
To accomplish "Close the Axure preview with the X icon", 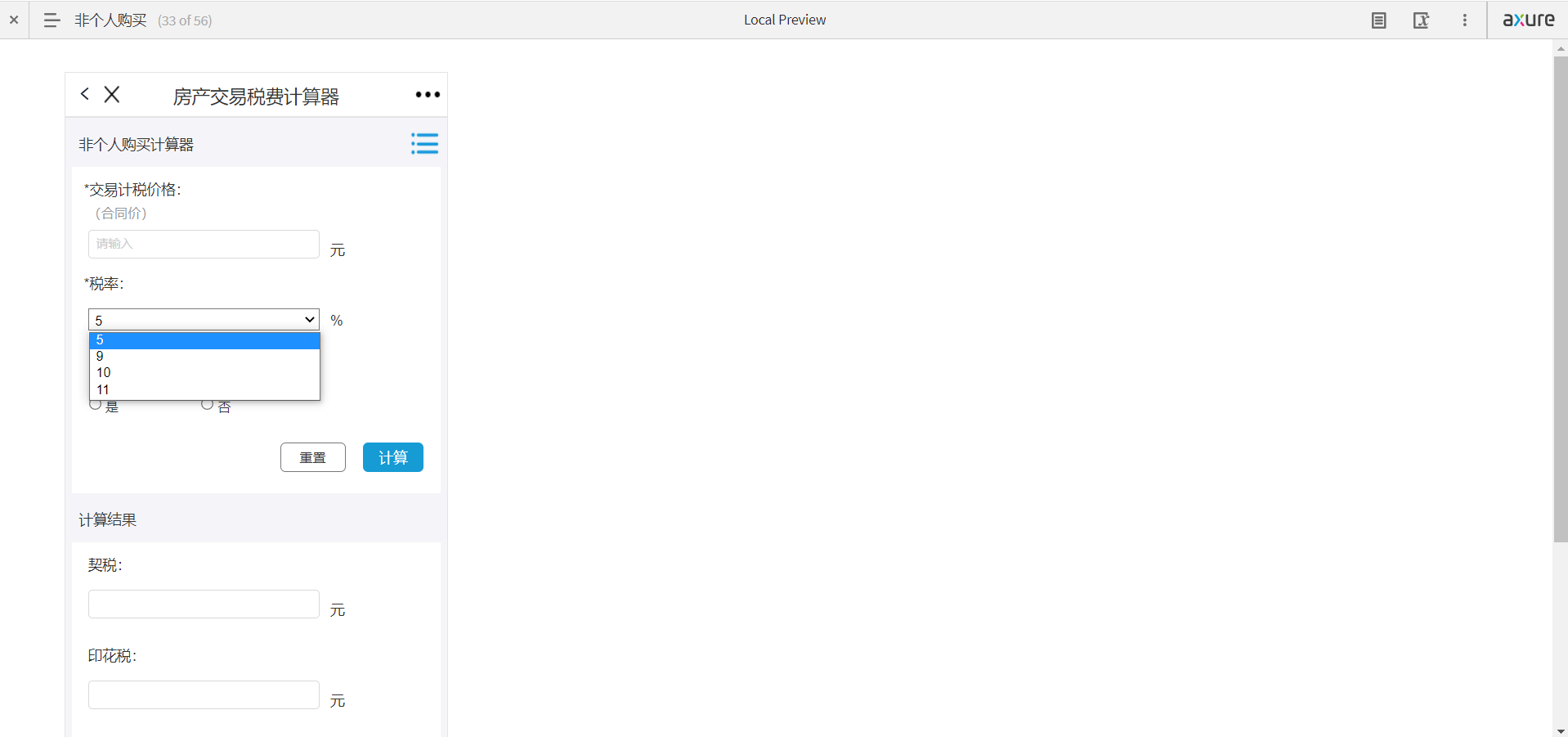I will pyautogui.click(x=14, y=20).
